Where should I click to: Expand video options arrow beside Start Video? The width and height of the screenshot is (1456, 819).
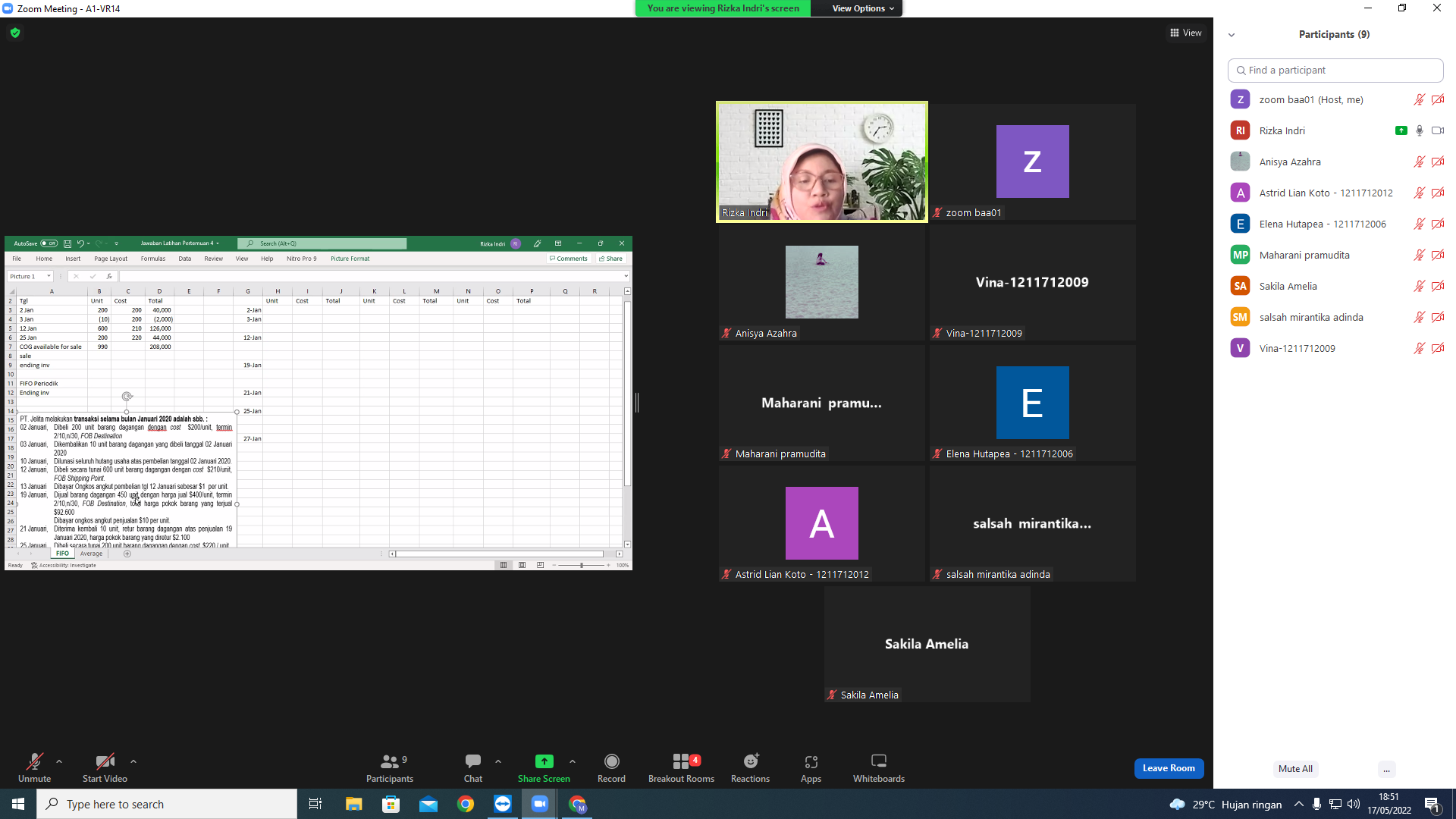click(x=133, y=761)
